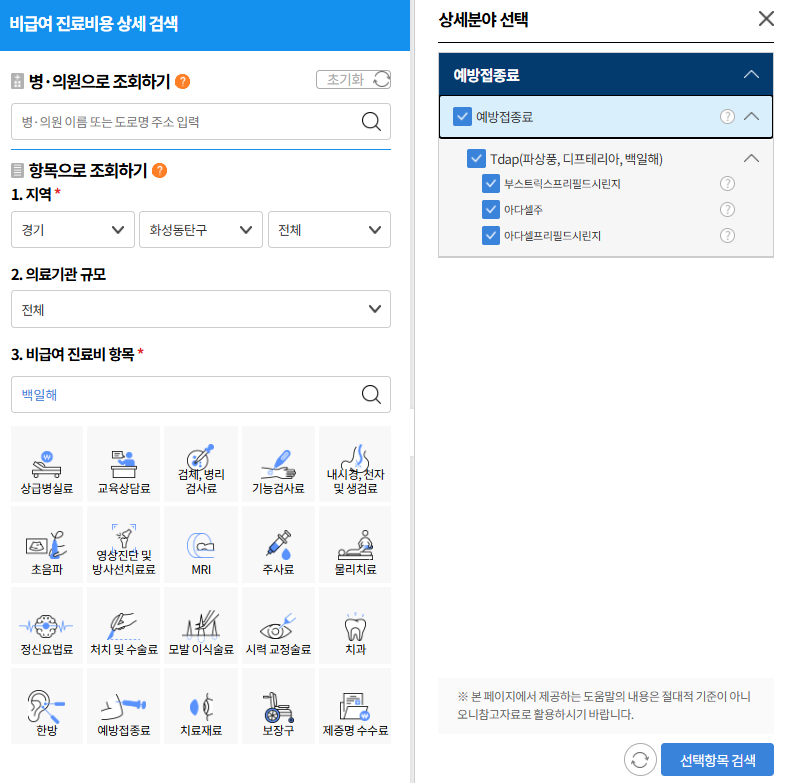
Task: Open the 전체 sub-area dropdown under 지역
Action: click(330, 230)
